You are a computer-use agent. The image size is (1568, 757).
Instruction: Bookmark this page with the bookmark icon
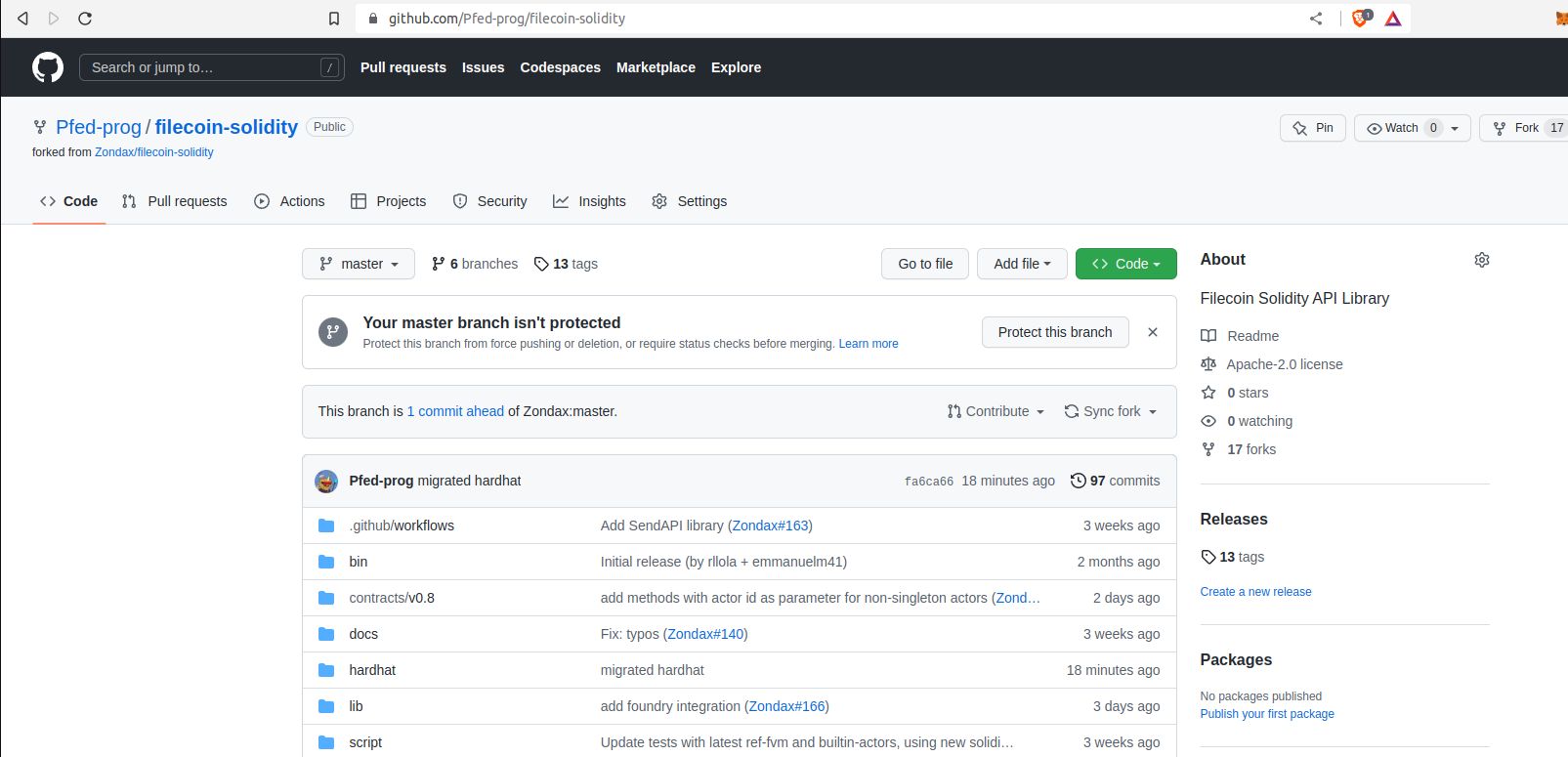click(334, 19)
